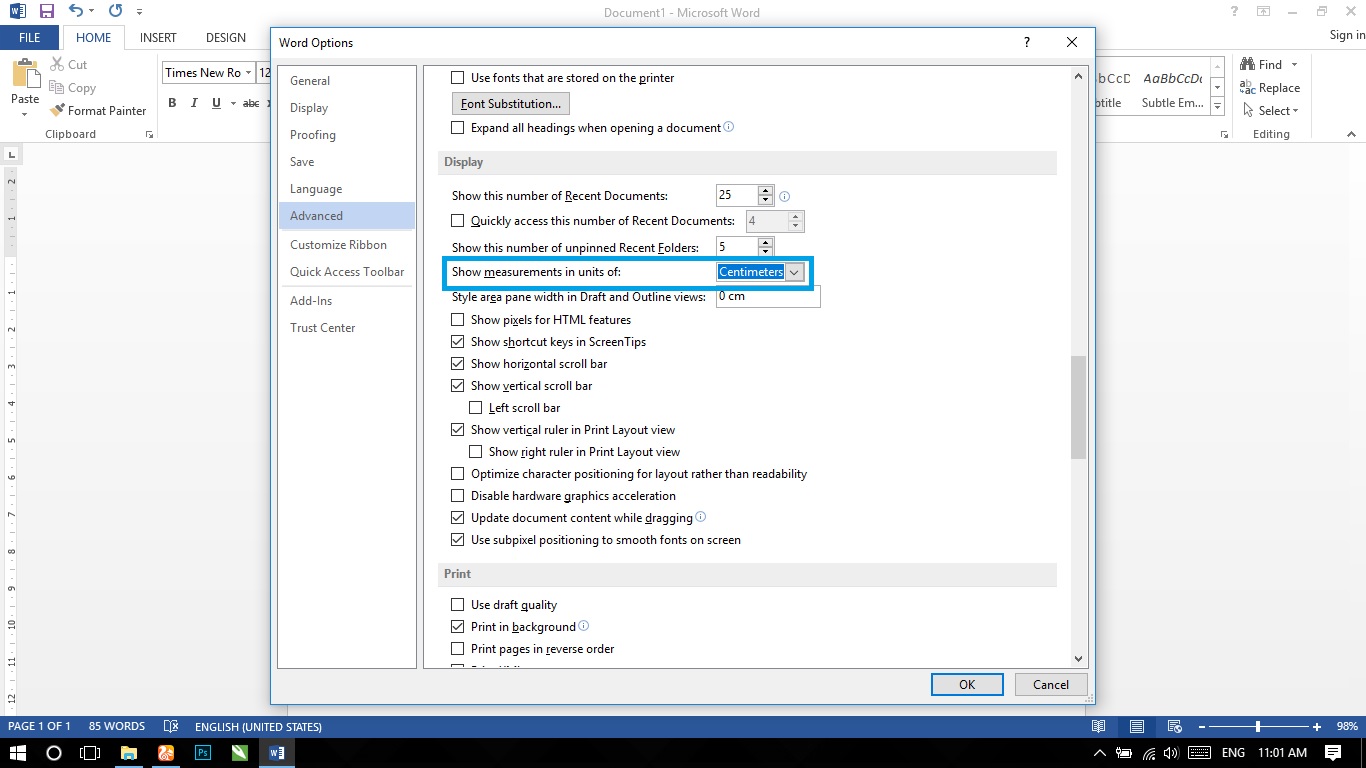
Task: Open Action Center notifications icon
Action: [1332, 753]
